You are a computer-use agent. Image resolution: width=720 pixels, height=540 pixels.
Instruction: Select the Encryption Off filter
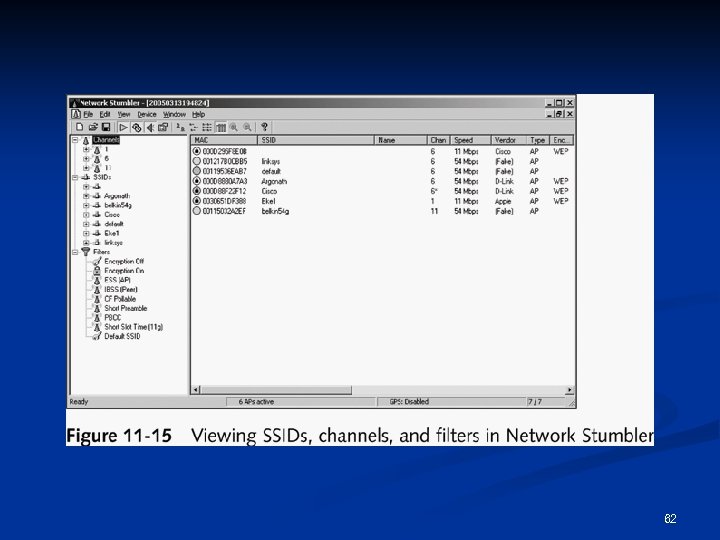tap(124, 261)
